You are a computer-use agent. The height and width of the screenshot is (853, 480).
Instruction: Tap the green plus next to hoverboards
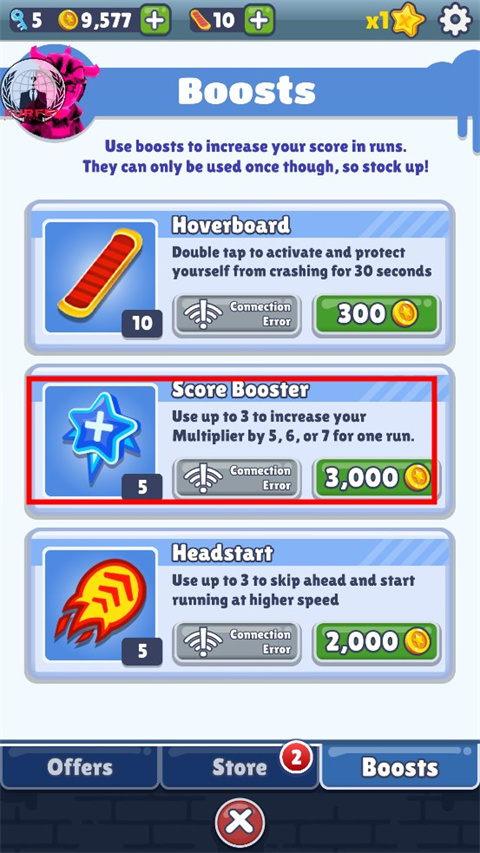(x=259, y=21)
